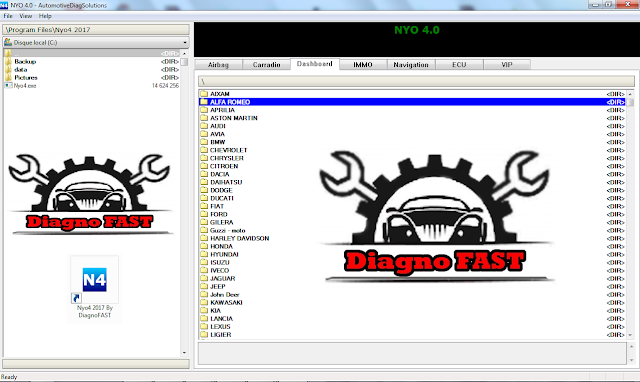Click the GILERA folder icon
Screen dimensions: 640x382
click(204, 222)
